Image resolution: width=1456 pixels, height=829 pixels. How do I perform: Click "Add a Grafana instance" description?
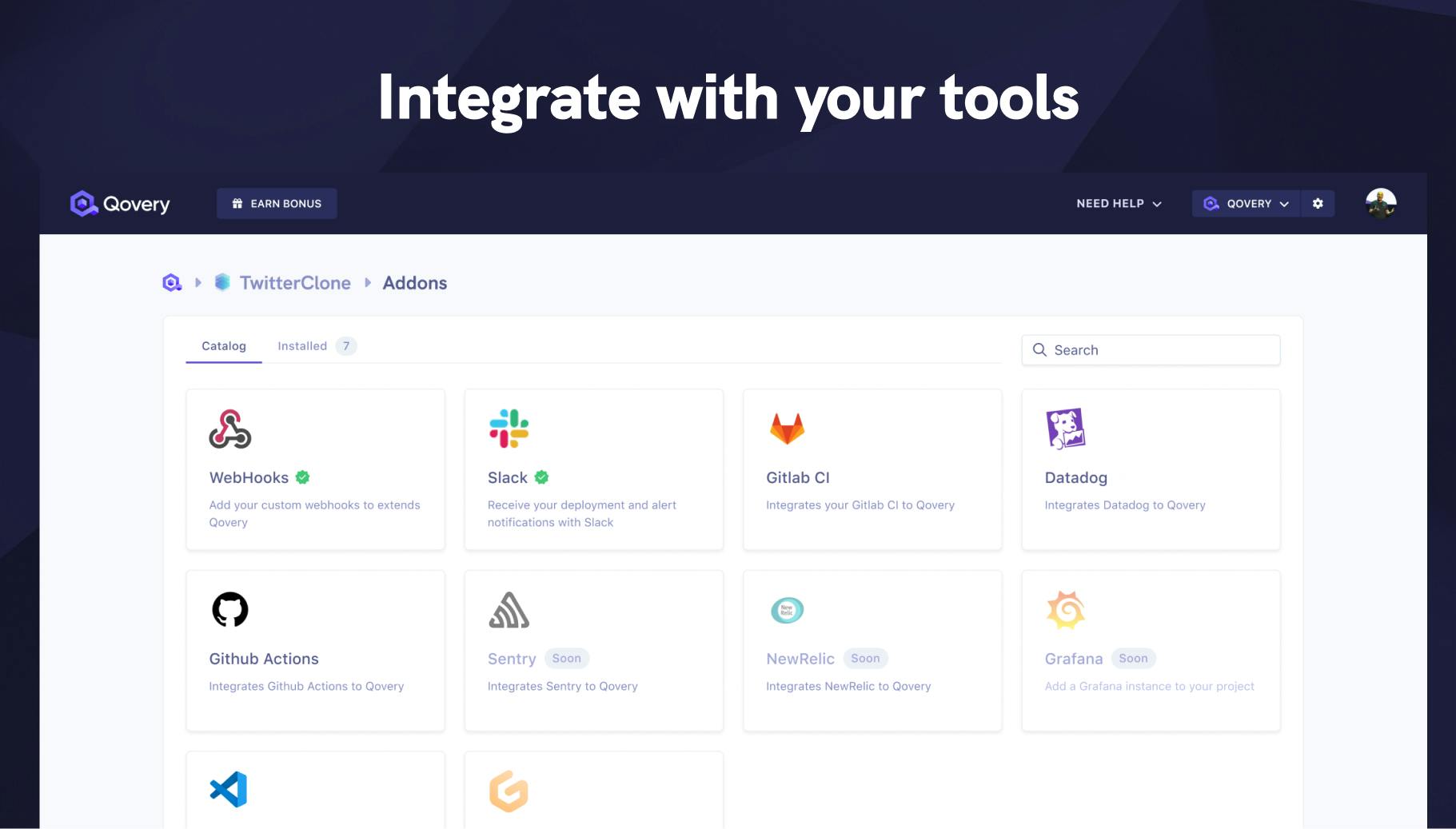[x=1150, y=687]
